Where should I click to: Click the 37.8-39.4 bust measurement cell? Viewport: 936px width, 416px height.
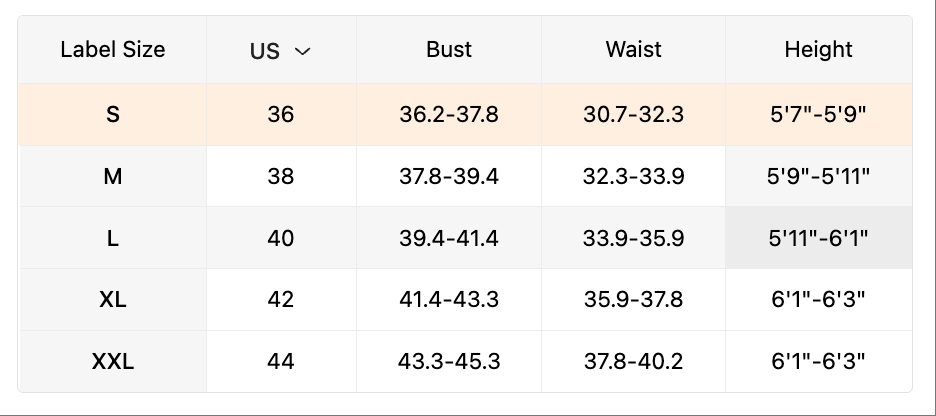(449, 176)
